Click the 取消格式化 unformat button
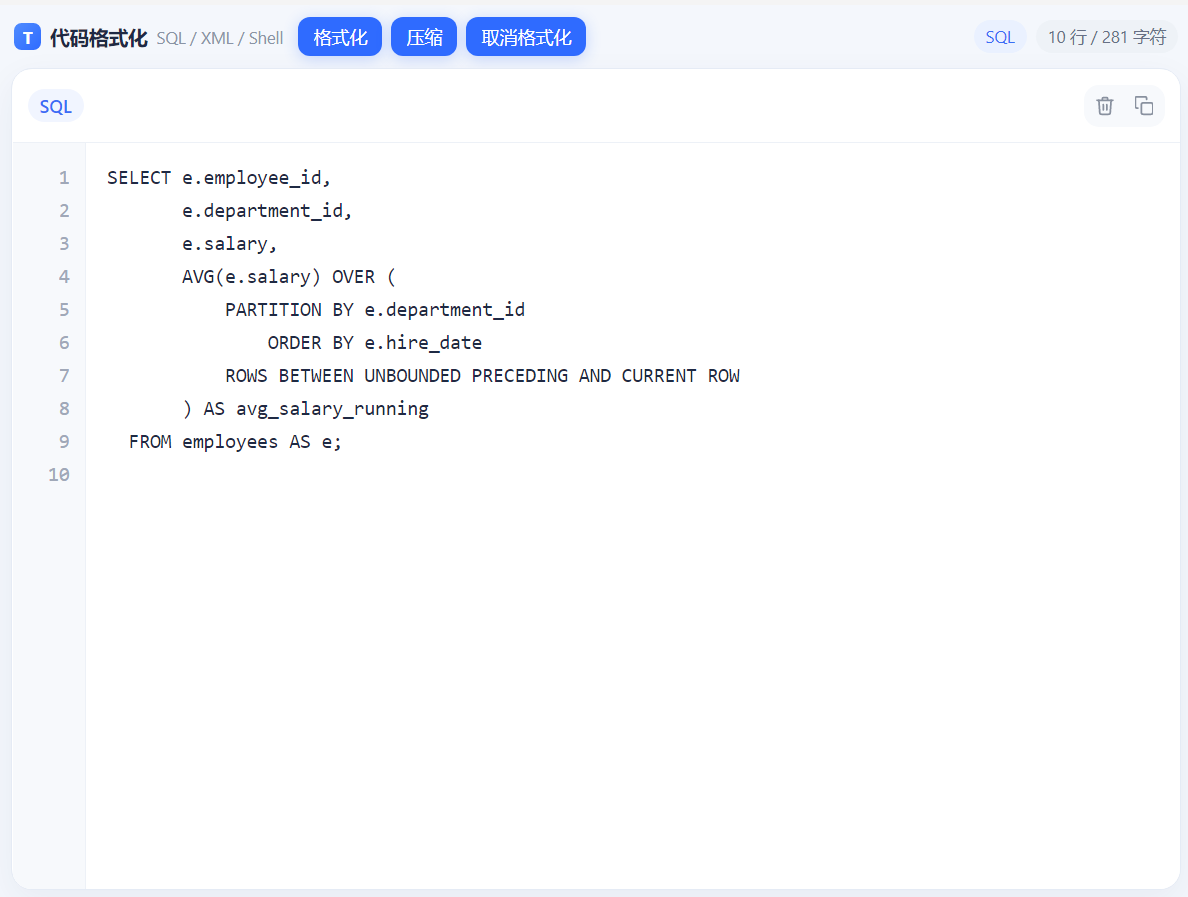This screenshot has width=1188, height=897. [526, 37]
